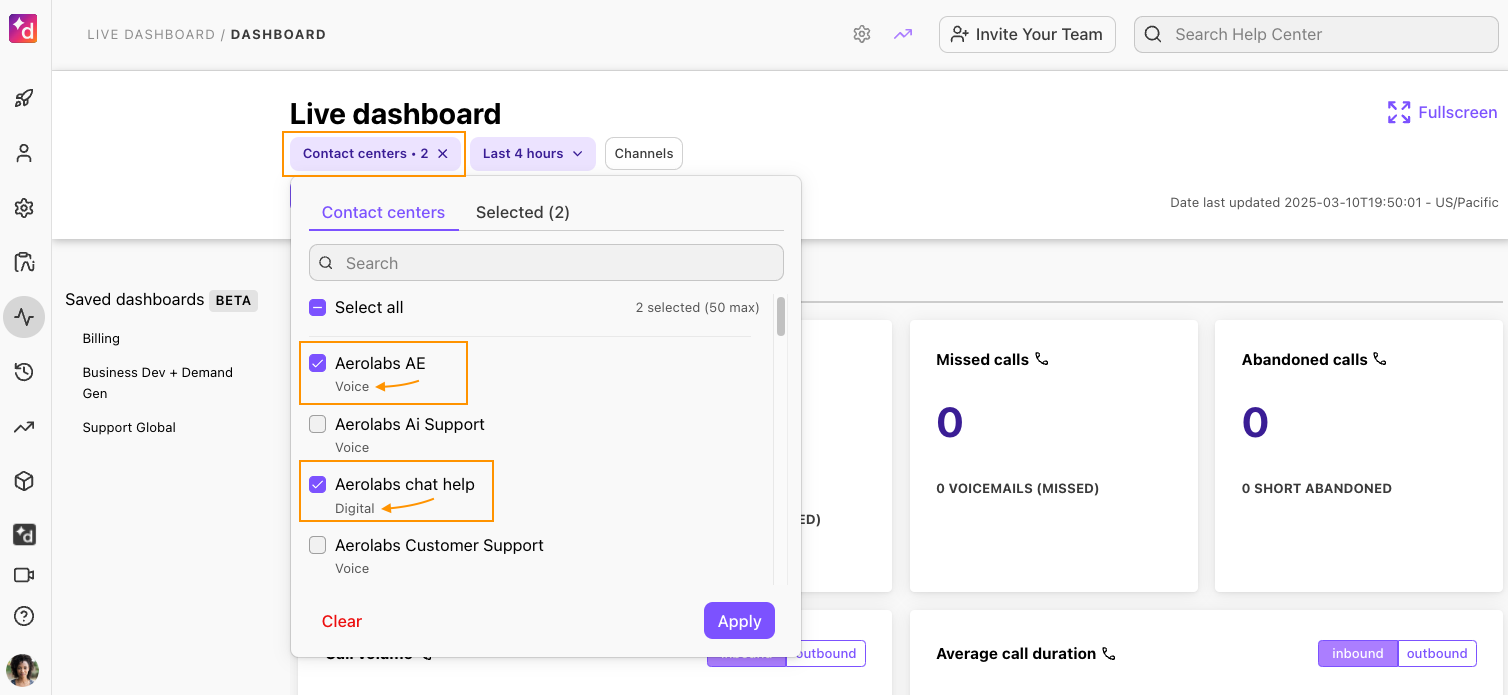The width and height of the screenshot is (1508, 695).
Task: Open the Billing saved dashboard
Action: [x=101, y=338]
